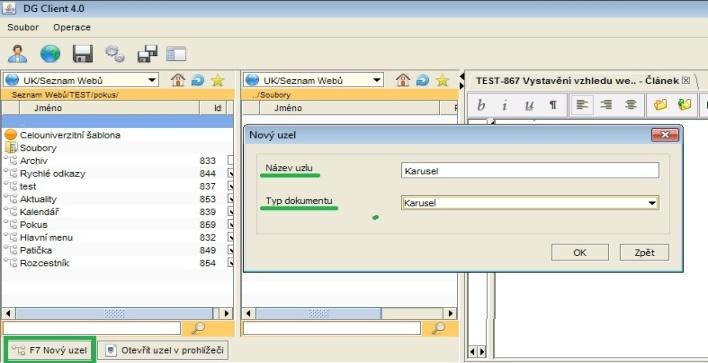Toggle the checkbox in Hlavní menu row

click(230, 237)
